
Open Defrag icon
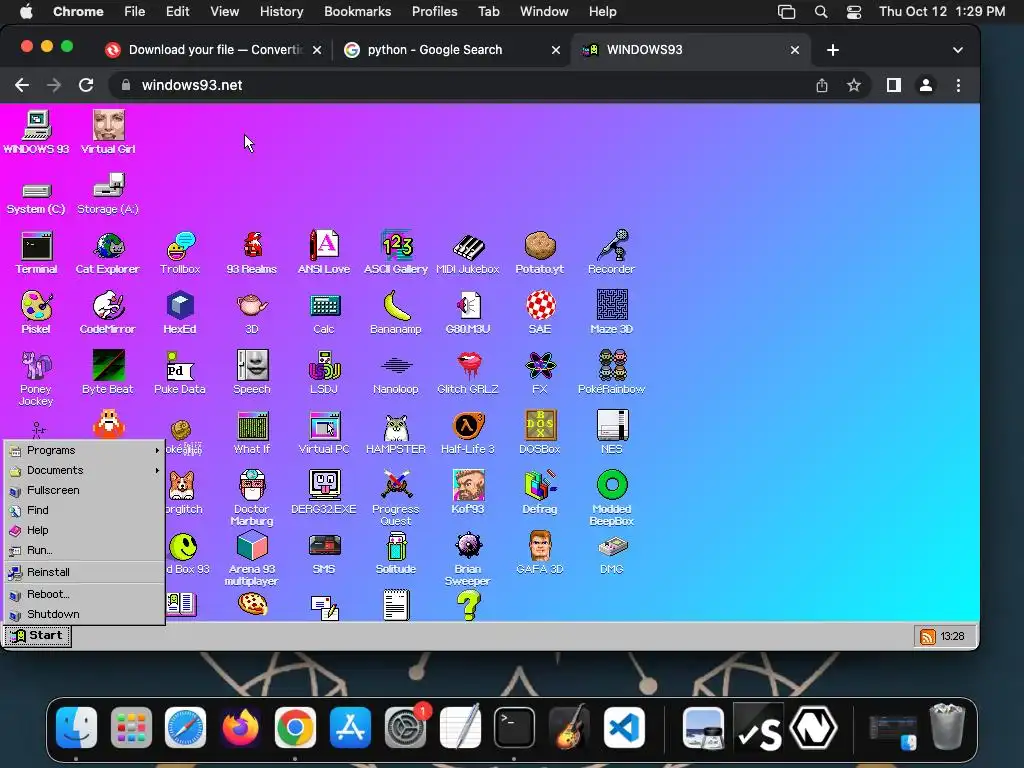coord(540,493)
